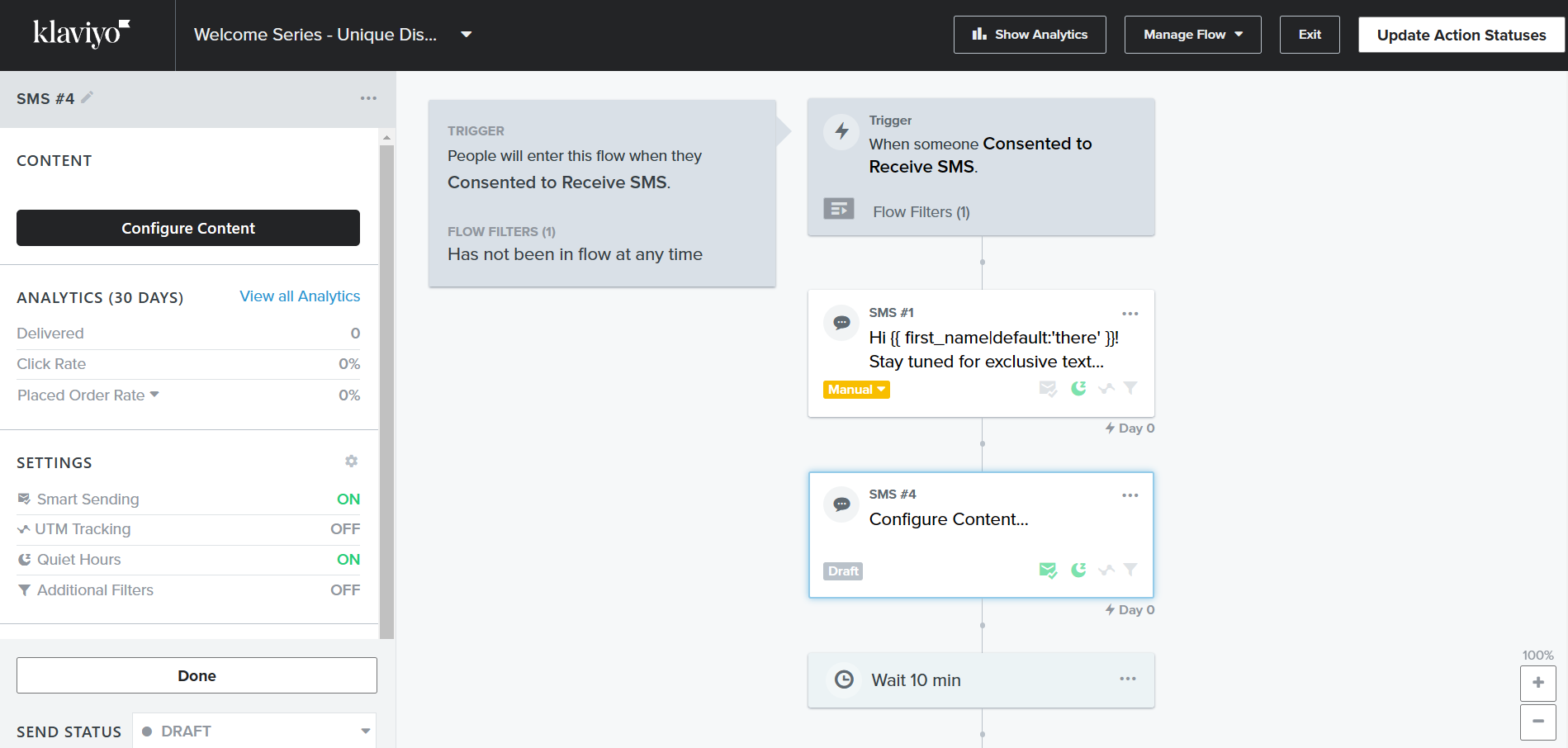Open SMS #4 sidebar more options menu
Screen dimensions: 1568x748
tap(368, 98)
